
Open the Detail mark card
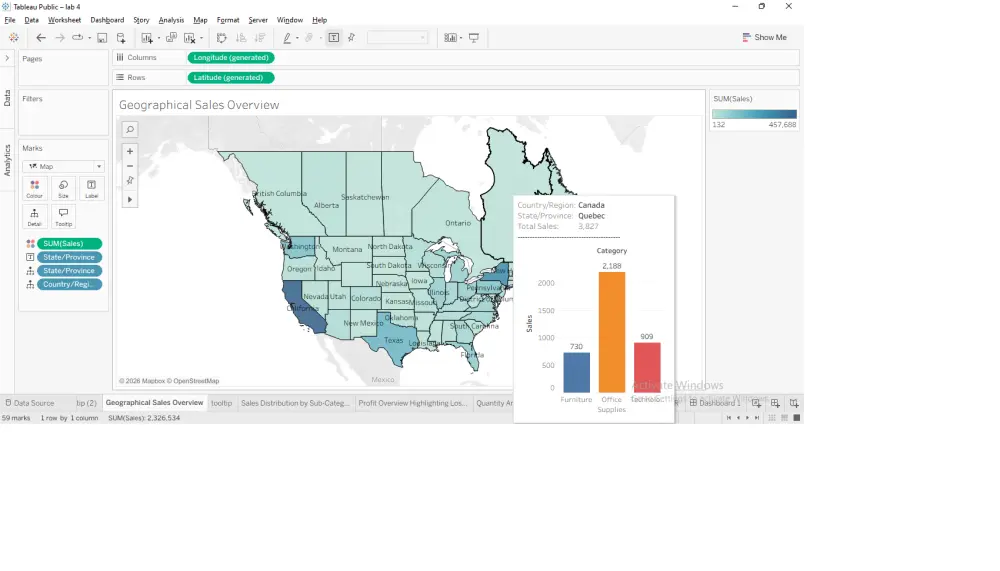pyautogui.click(x=34, y=217)
